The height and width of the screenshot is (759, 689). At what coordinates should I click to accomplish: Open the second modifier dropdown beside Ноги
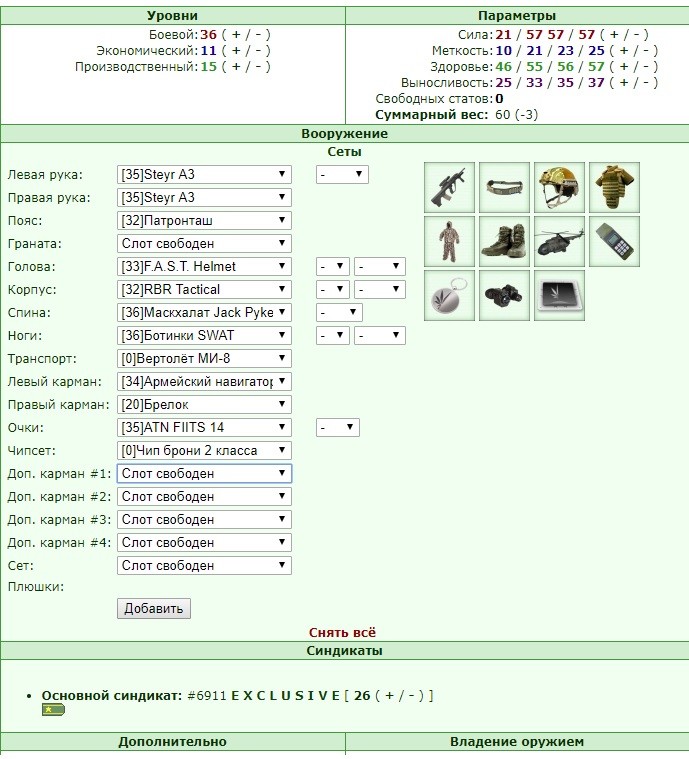tap(380, 335)
